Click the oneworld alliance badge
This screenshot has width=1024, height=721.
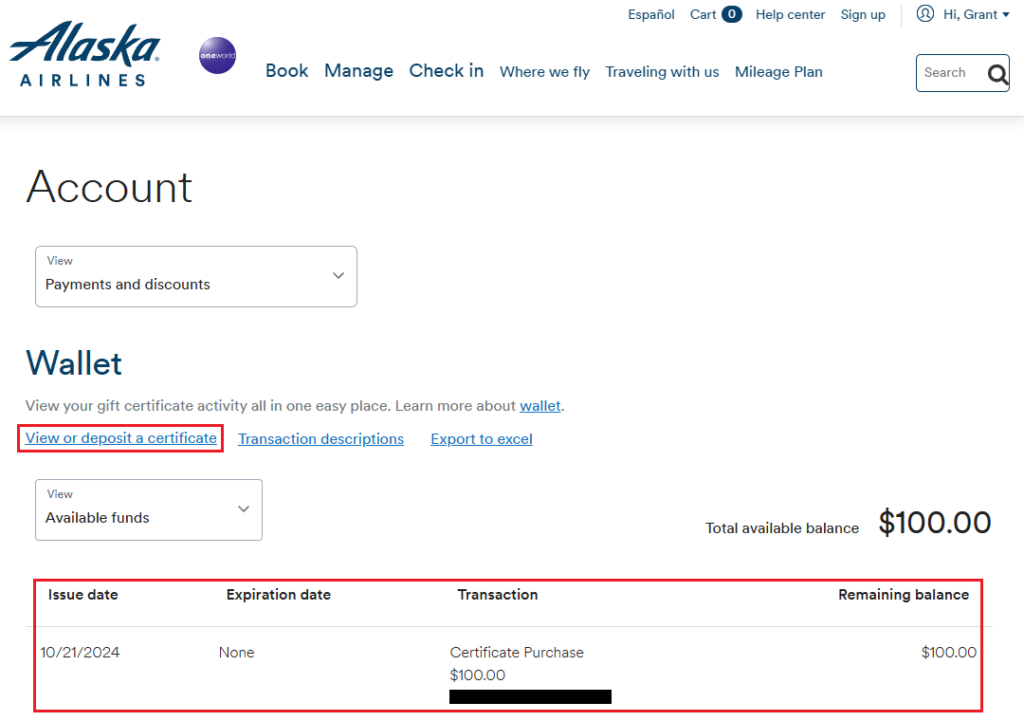217,56
